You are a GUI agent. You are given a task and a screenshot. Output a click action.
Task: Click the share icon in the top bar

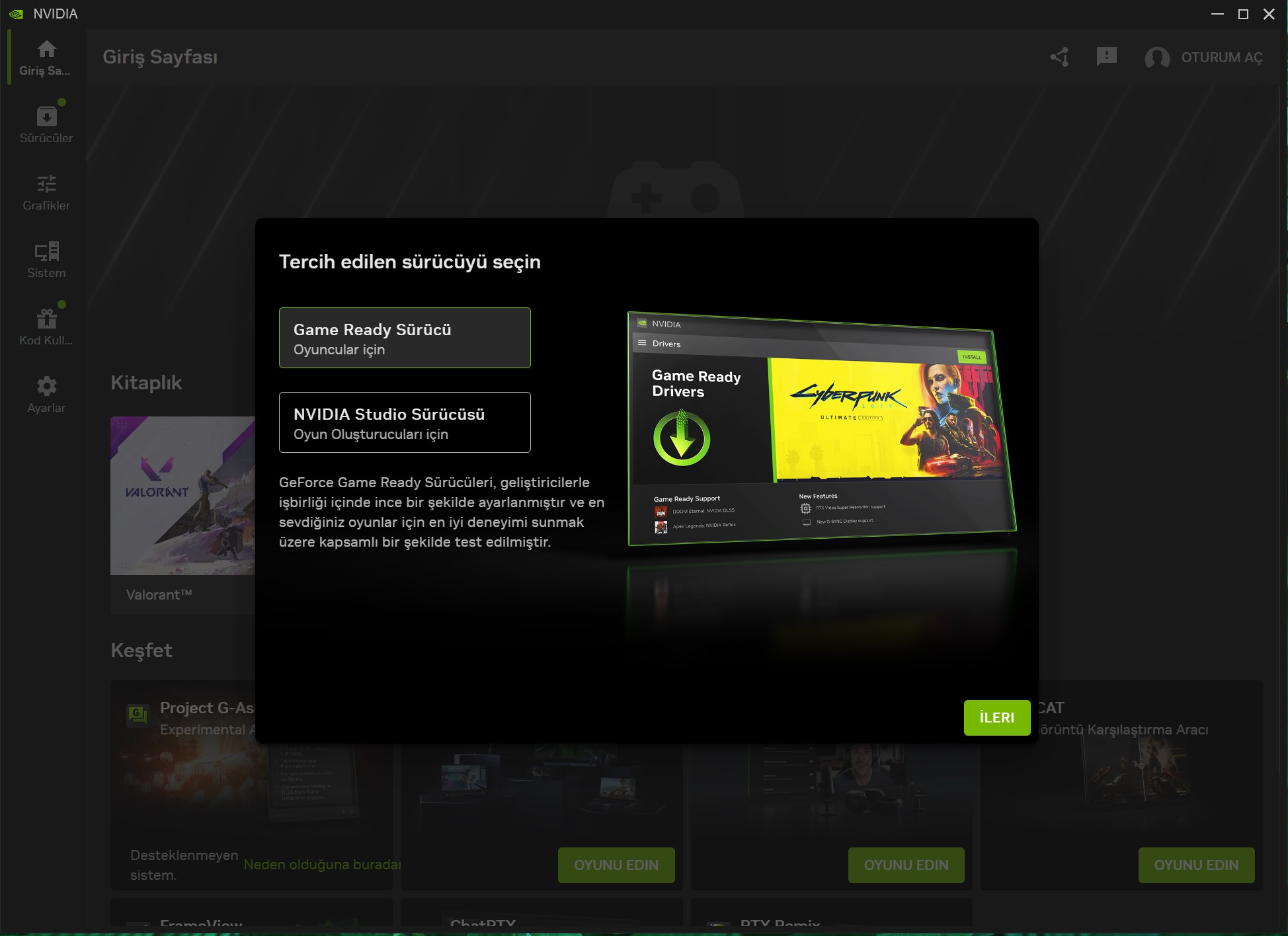click(x=1059, y=58)
